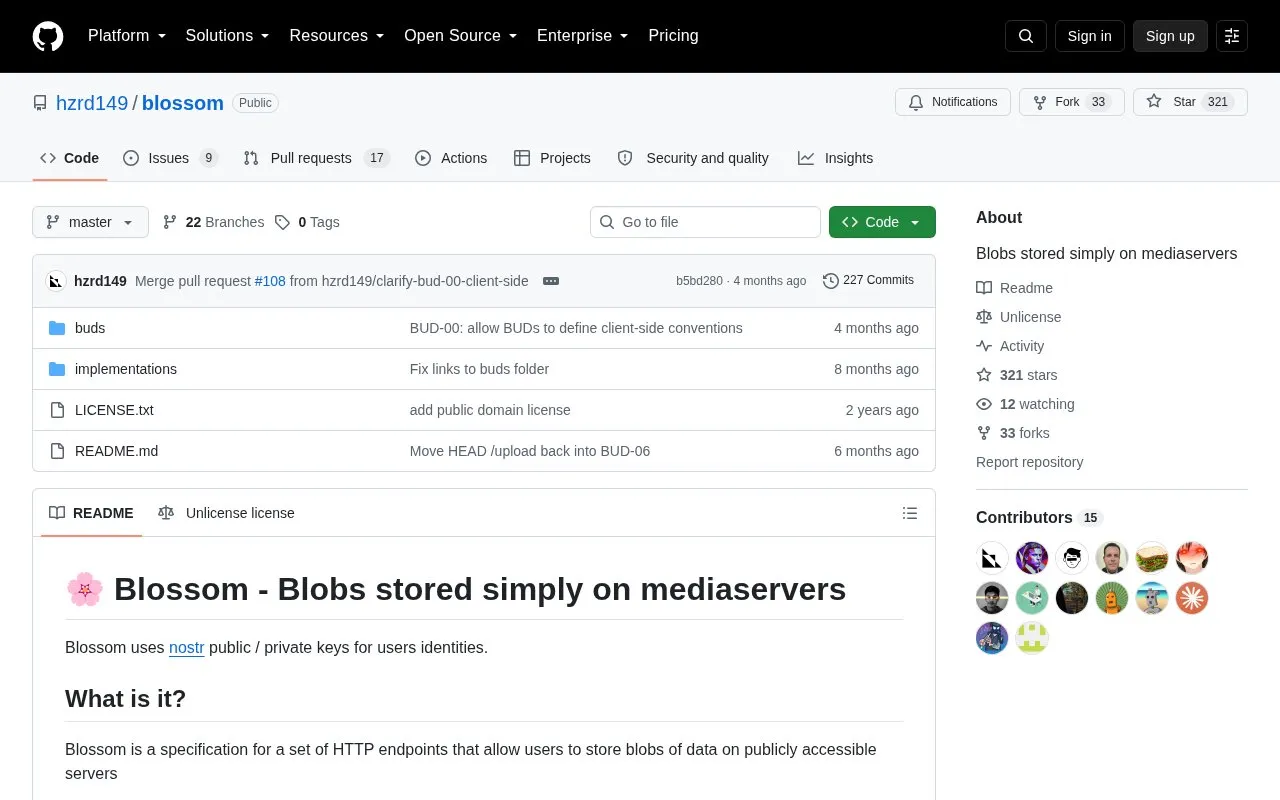Click Sign up
Image resolution: width=1280 pixels, height=800 pixels.
tap(1170, 36)
